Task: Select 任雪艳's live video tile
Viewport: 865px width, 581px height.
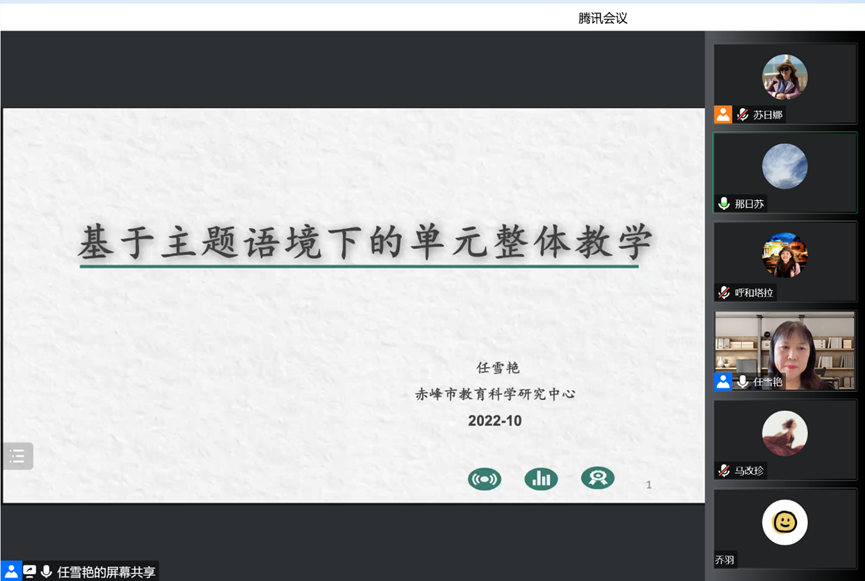Action: [785, 350]
